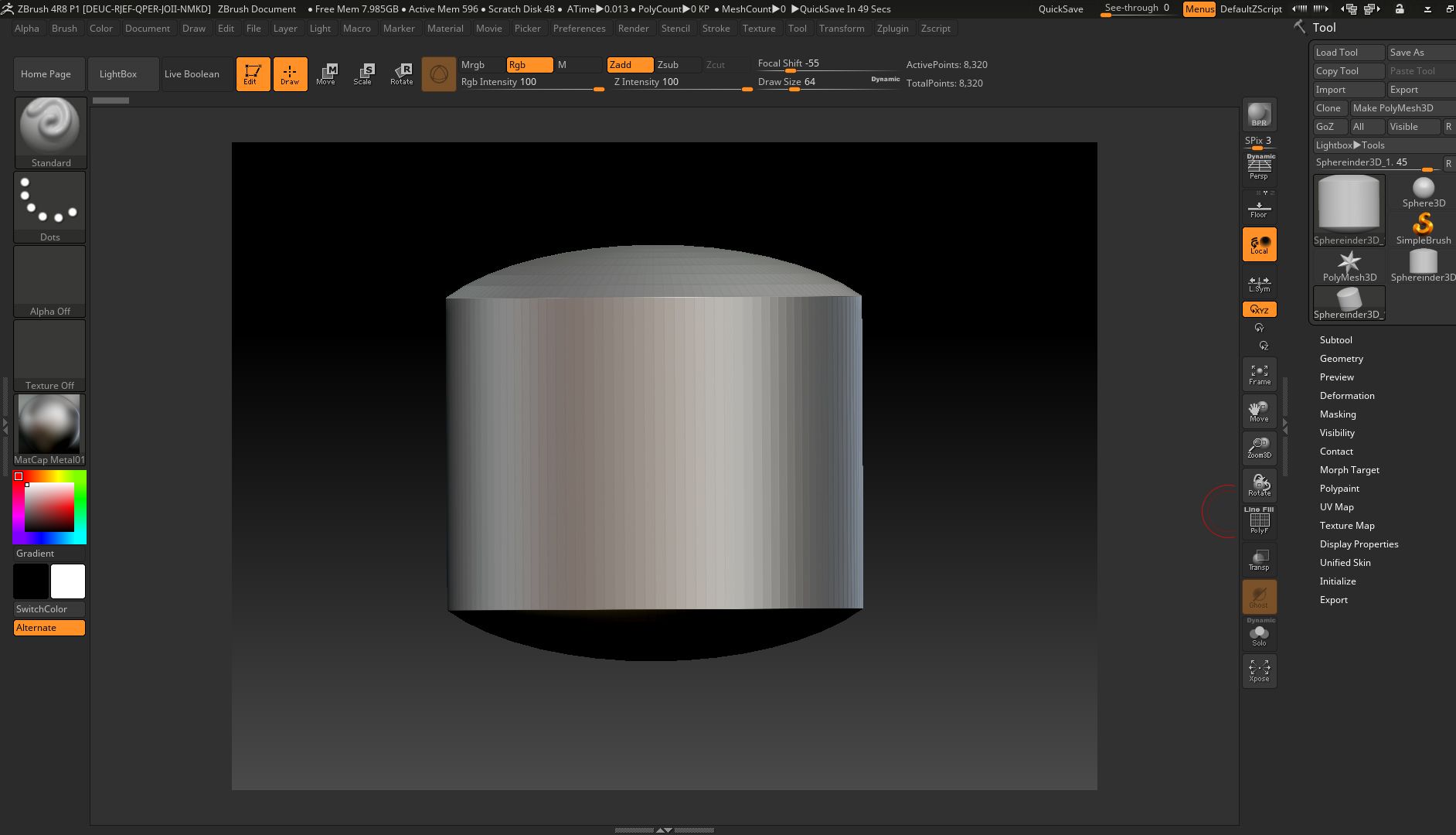Open the Dots stroke picker
Image resolution: width=1456 pixels, height=835 pixels.
click(50, 206)
